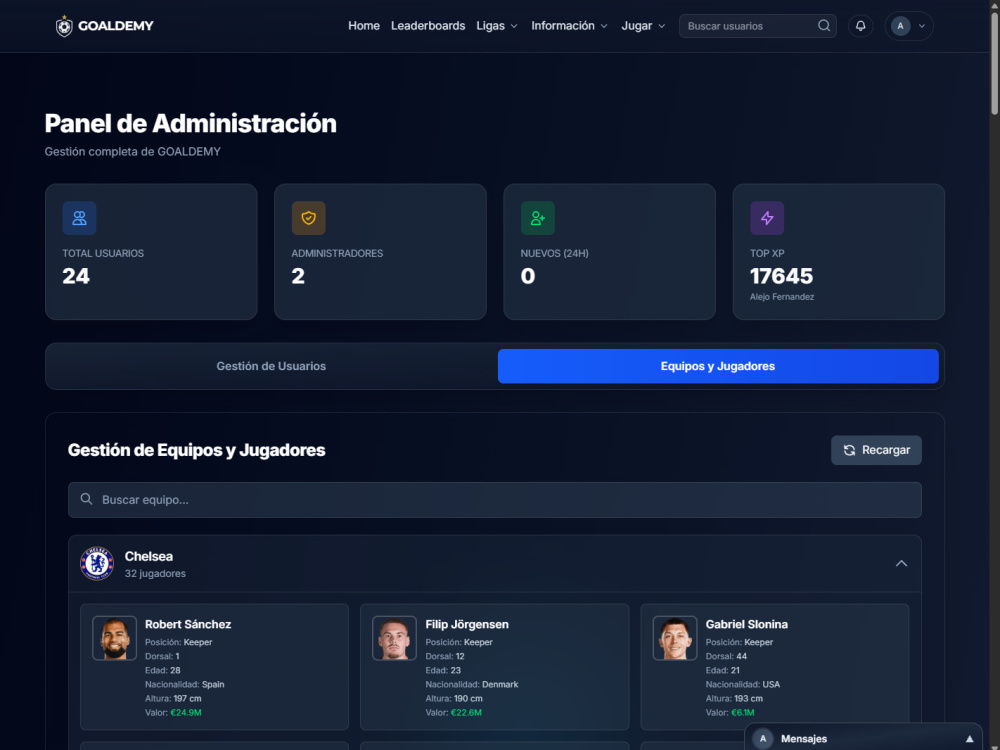Screen dimensions: 1000x750
Task: Click Nacionalidad Denmark for Filip Jörgensen
Action: (472, 684)
